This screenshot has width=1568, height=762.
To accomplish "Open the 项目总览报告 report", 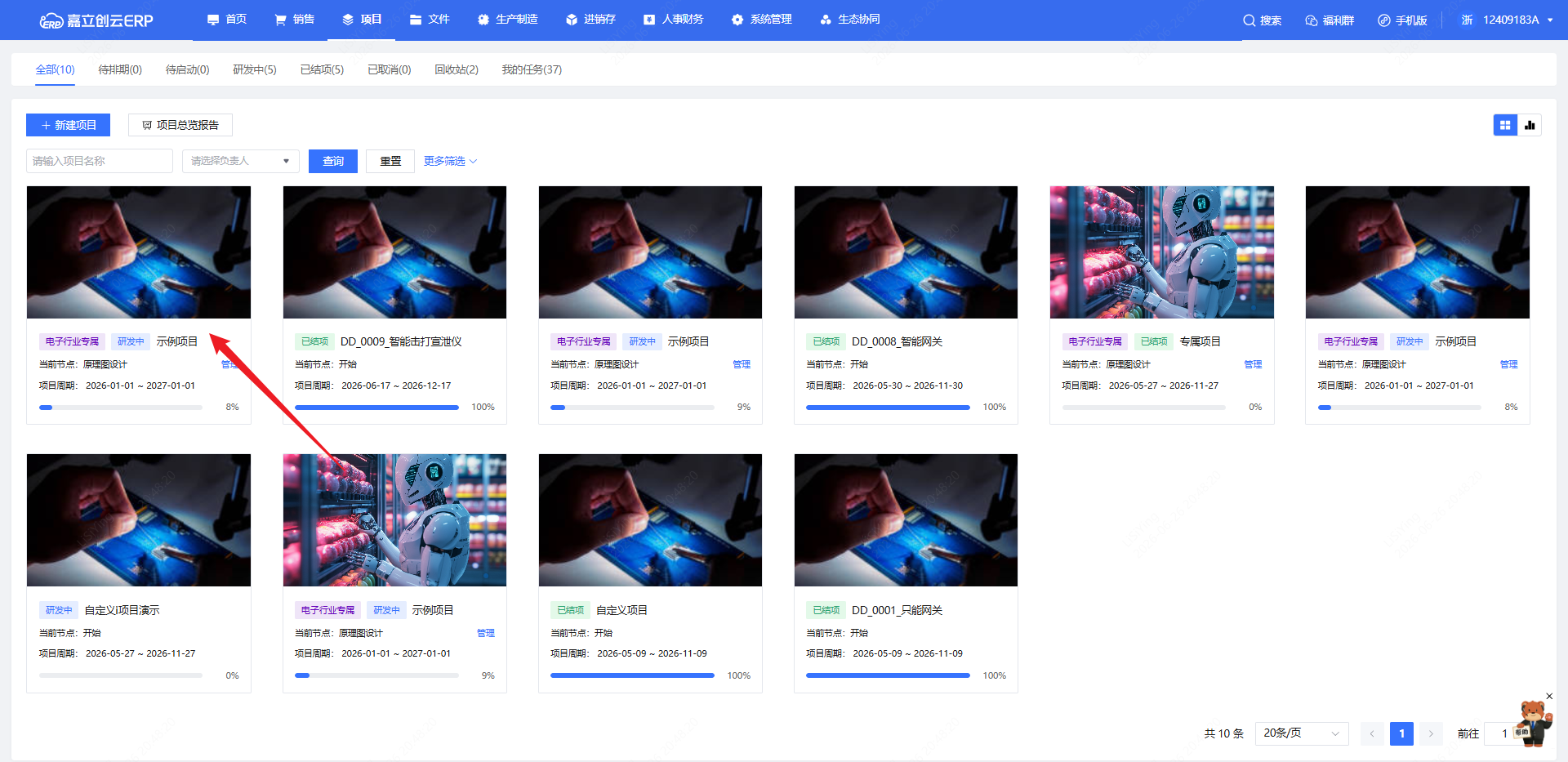I will click(180, 125).
